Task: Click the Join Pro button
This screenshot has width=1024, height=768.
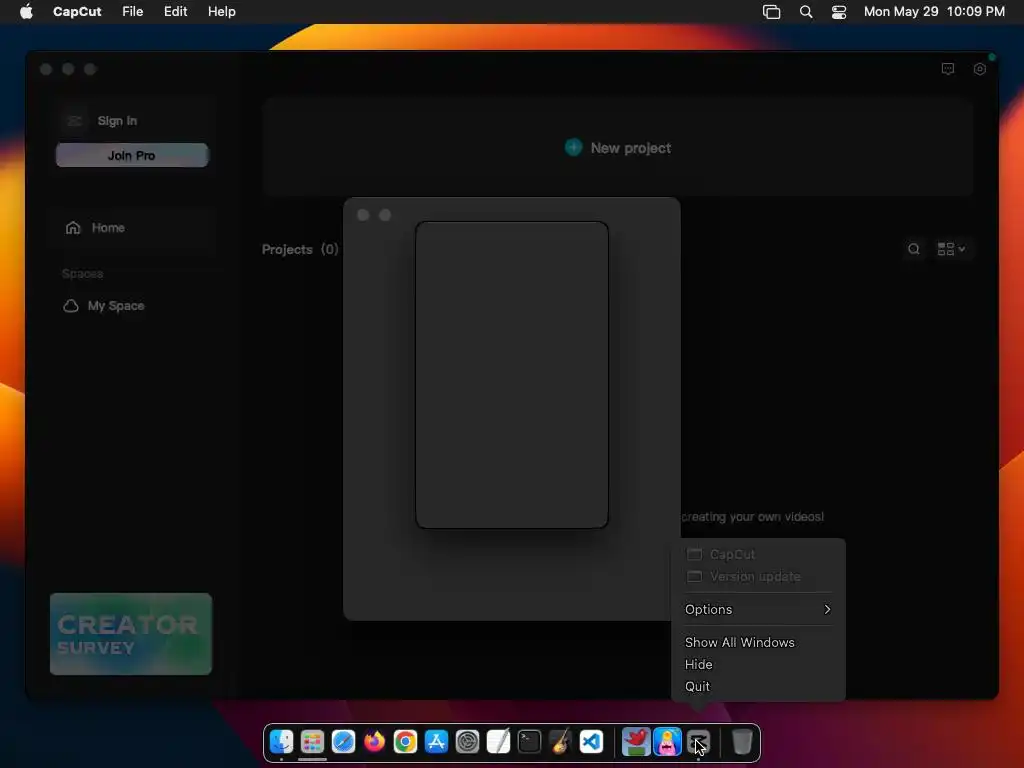Action: [x=132, y=155]
